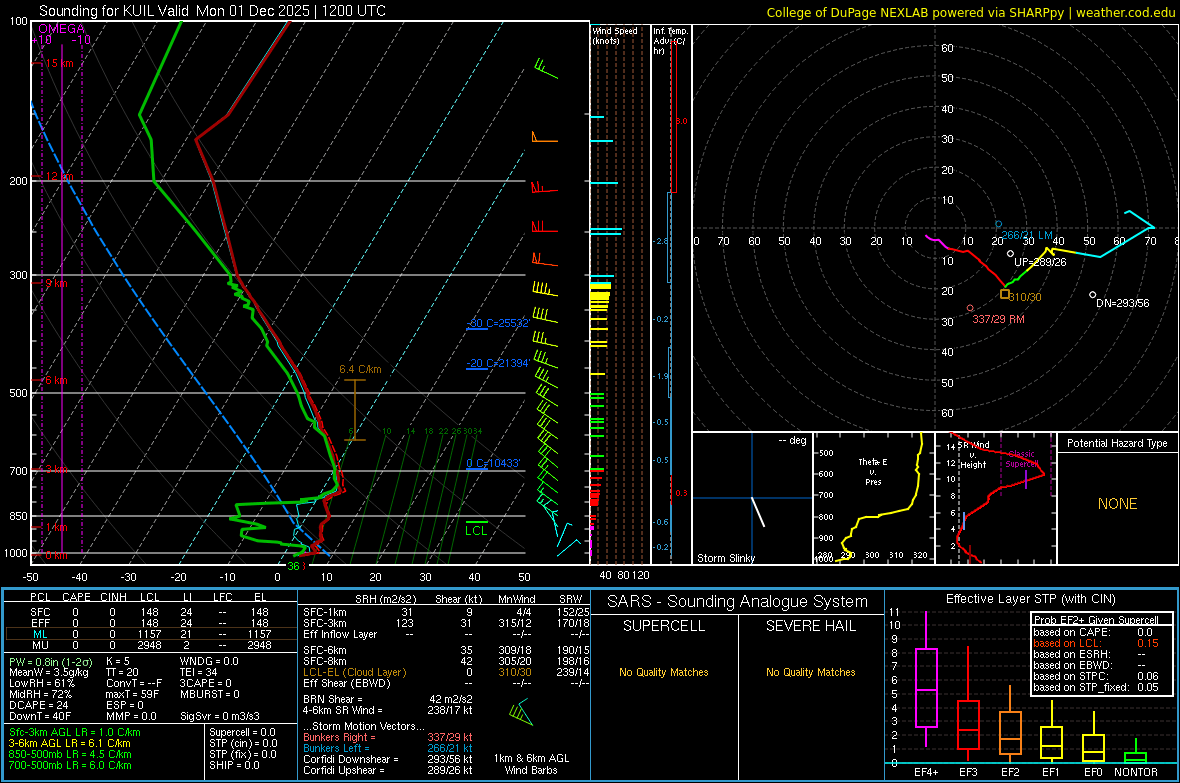The height and width of the screenshot is (783, 1180).
Task: Click the Storm Slinky panel label
Action: [x=725, y=558]
